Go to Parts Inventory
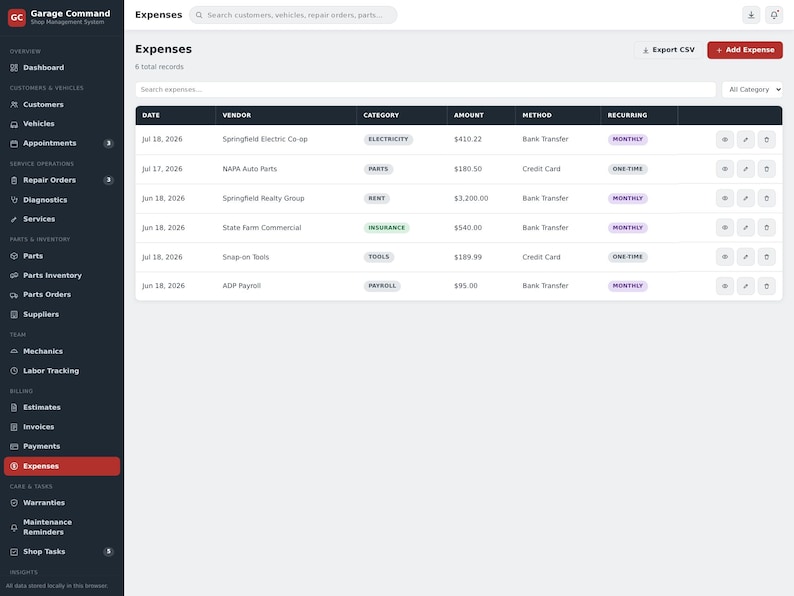 pyautogui.click(x=62, y=275)
